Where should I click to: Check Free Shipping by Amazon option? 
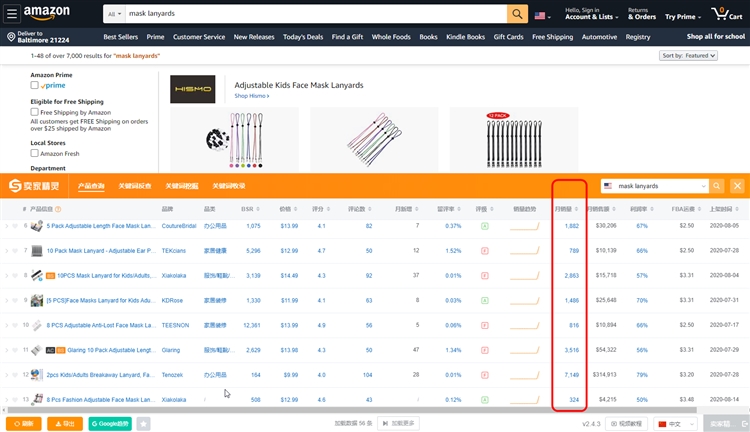35,113
